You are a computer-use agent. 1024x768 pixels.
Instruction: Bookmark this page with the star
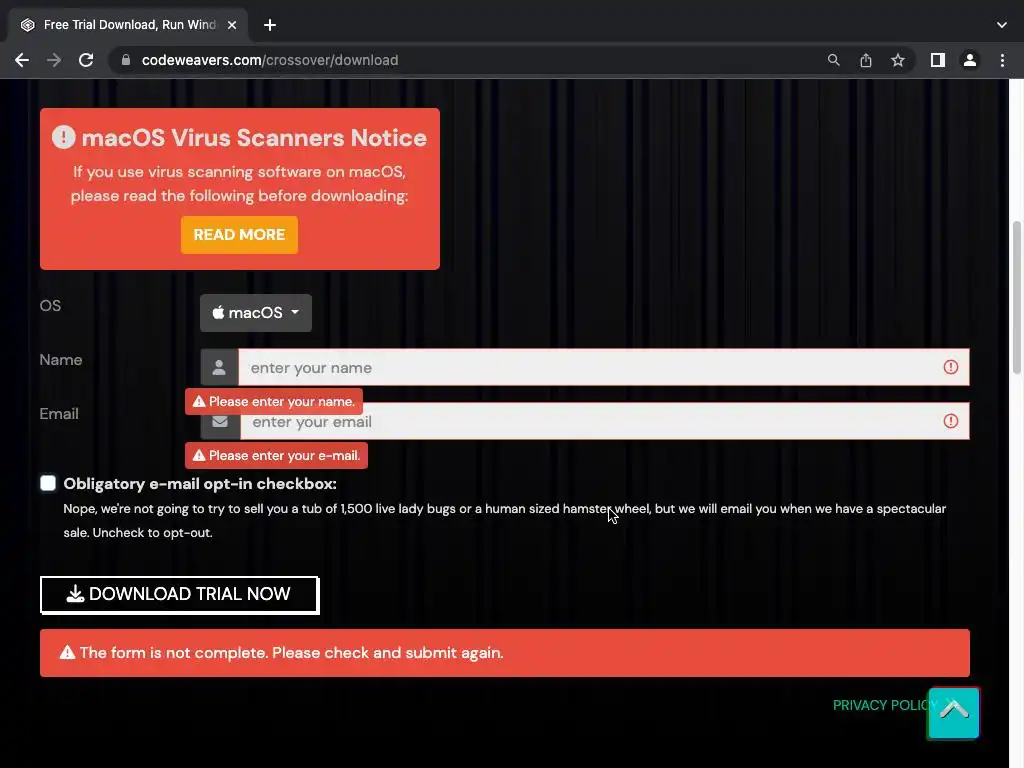point(898,60)
